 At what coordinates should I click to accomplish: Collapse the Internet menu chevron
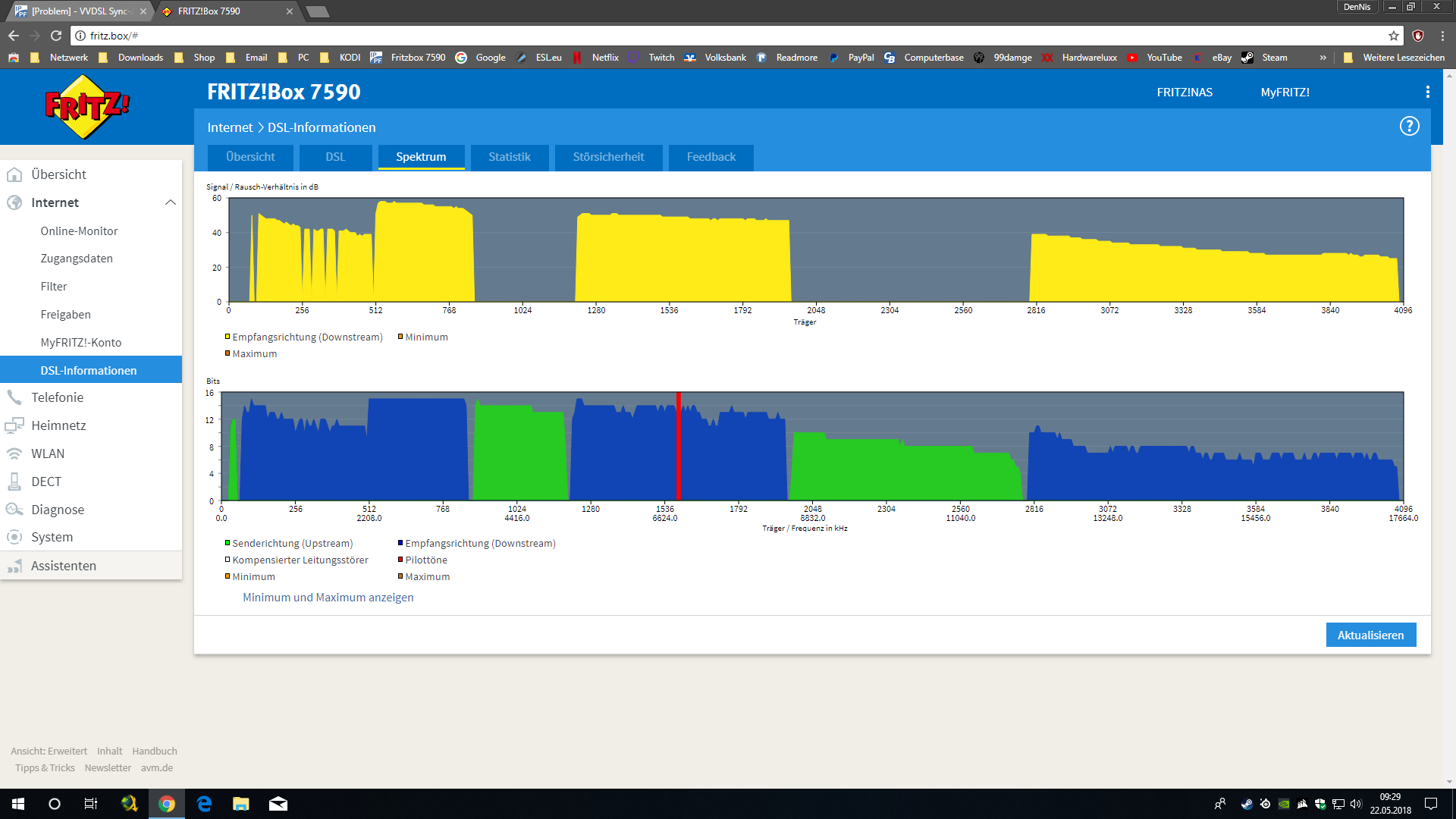[x=171, y=202]
